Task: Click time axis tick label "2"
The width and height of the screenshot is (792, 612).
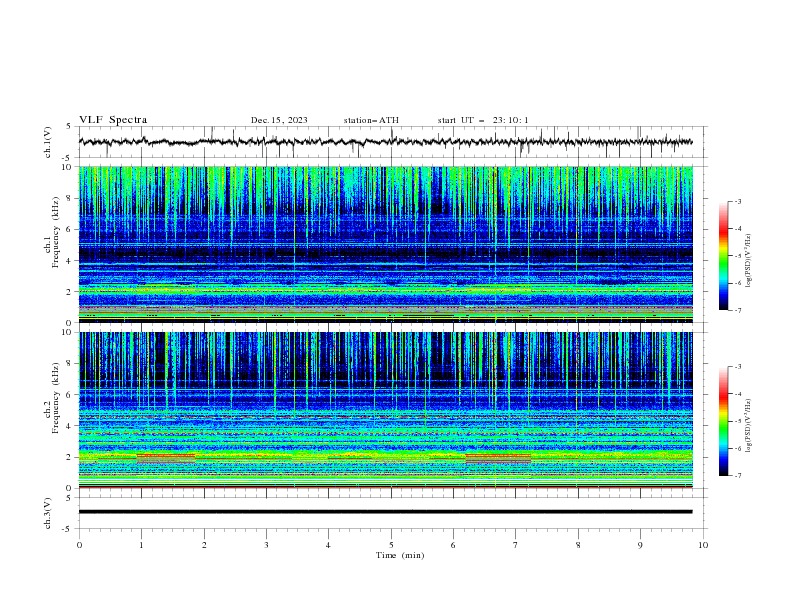Action: 204,545
